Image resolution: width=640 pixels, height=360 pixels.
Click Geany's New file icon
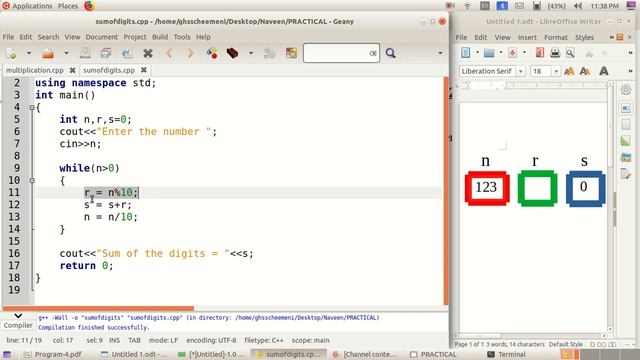tap(11, 53)
